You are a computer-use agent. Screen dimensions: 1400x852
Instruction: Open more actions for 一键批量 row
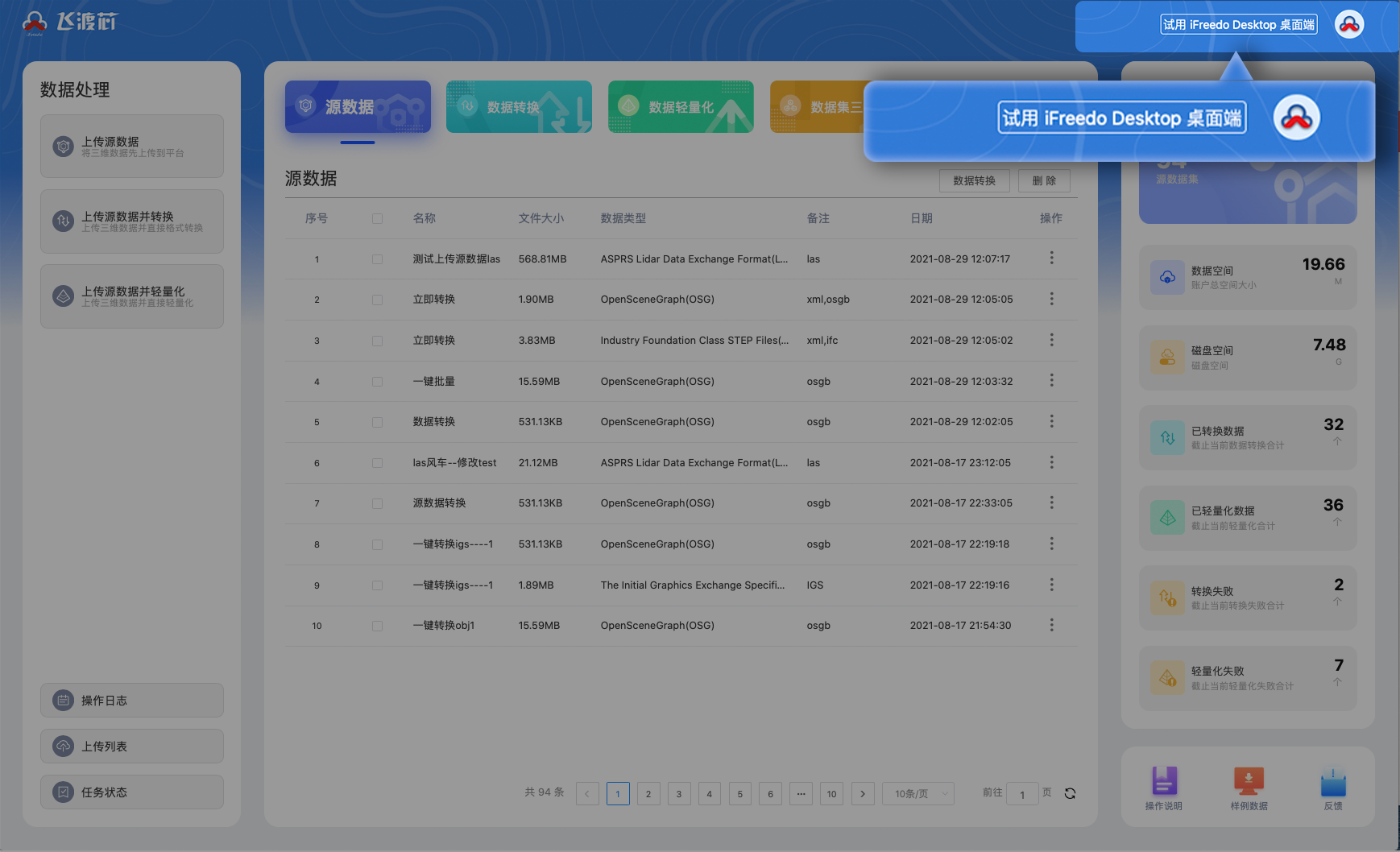(x=1051, y=380)
